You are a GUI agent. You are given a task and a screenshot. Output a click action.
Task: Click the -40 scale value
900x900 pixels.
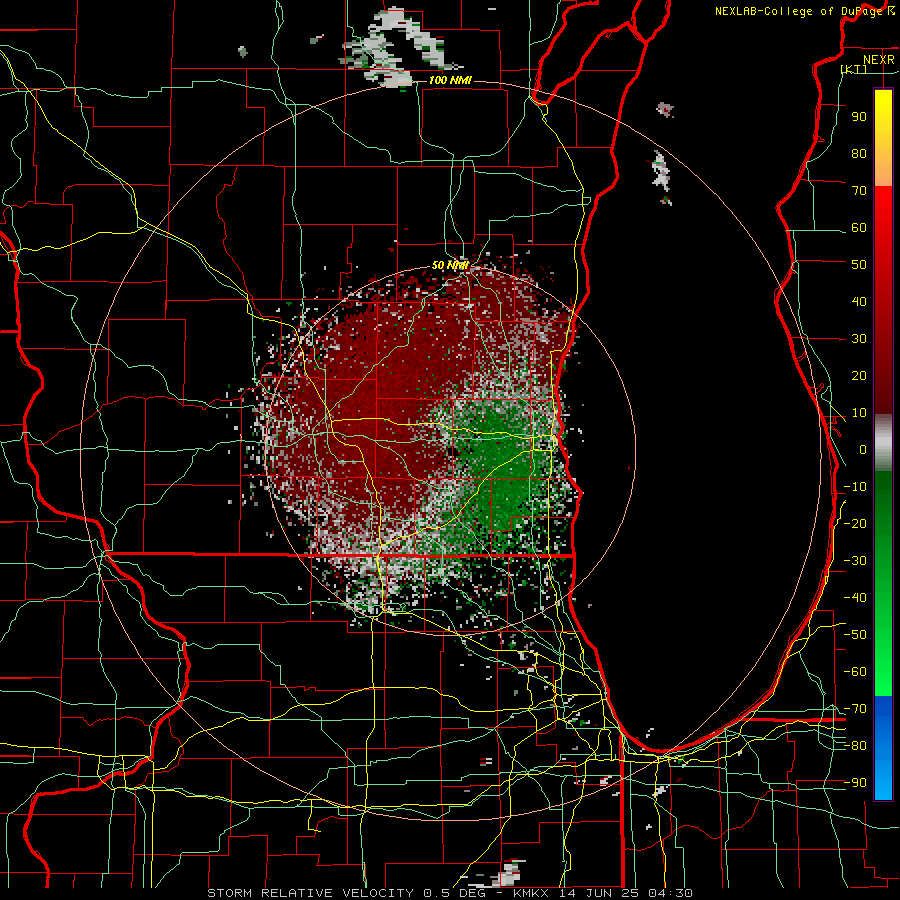tap(855, 598)
